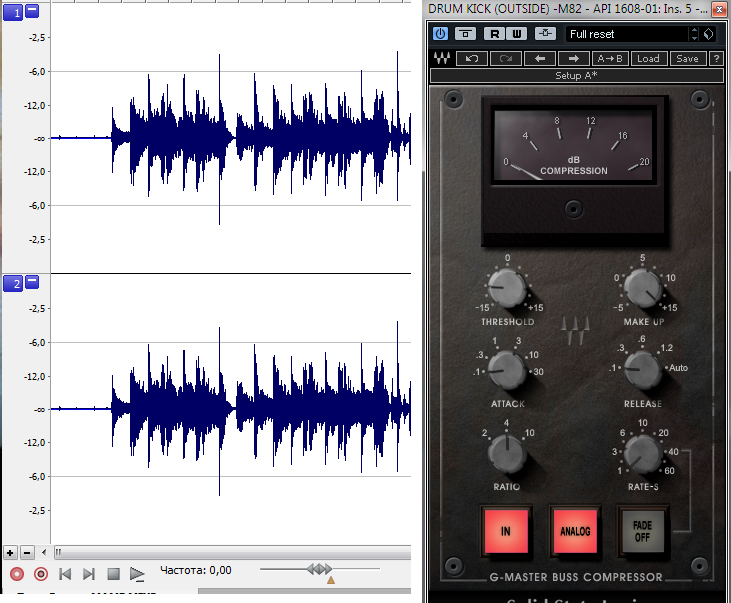This screenshot has height=603, width=731.
Task: Click the ATTACK knob
Action: click(x=507, y=370)
